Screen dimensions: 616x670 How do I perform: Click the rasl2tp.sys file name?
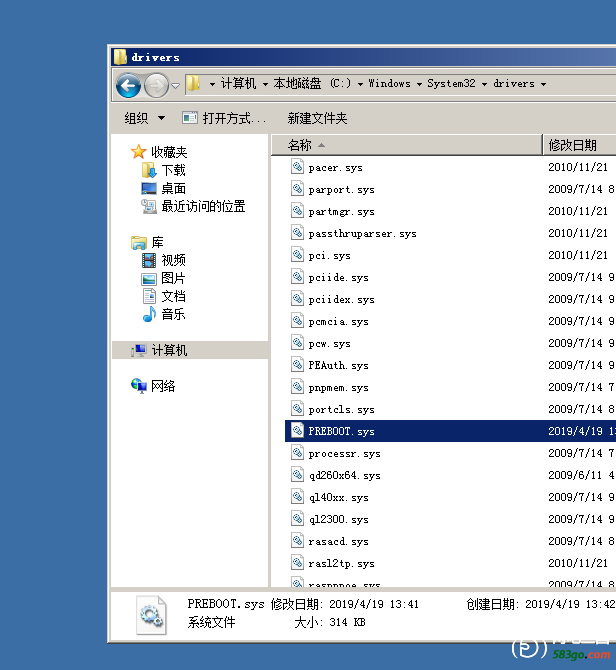[341, 563]
